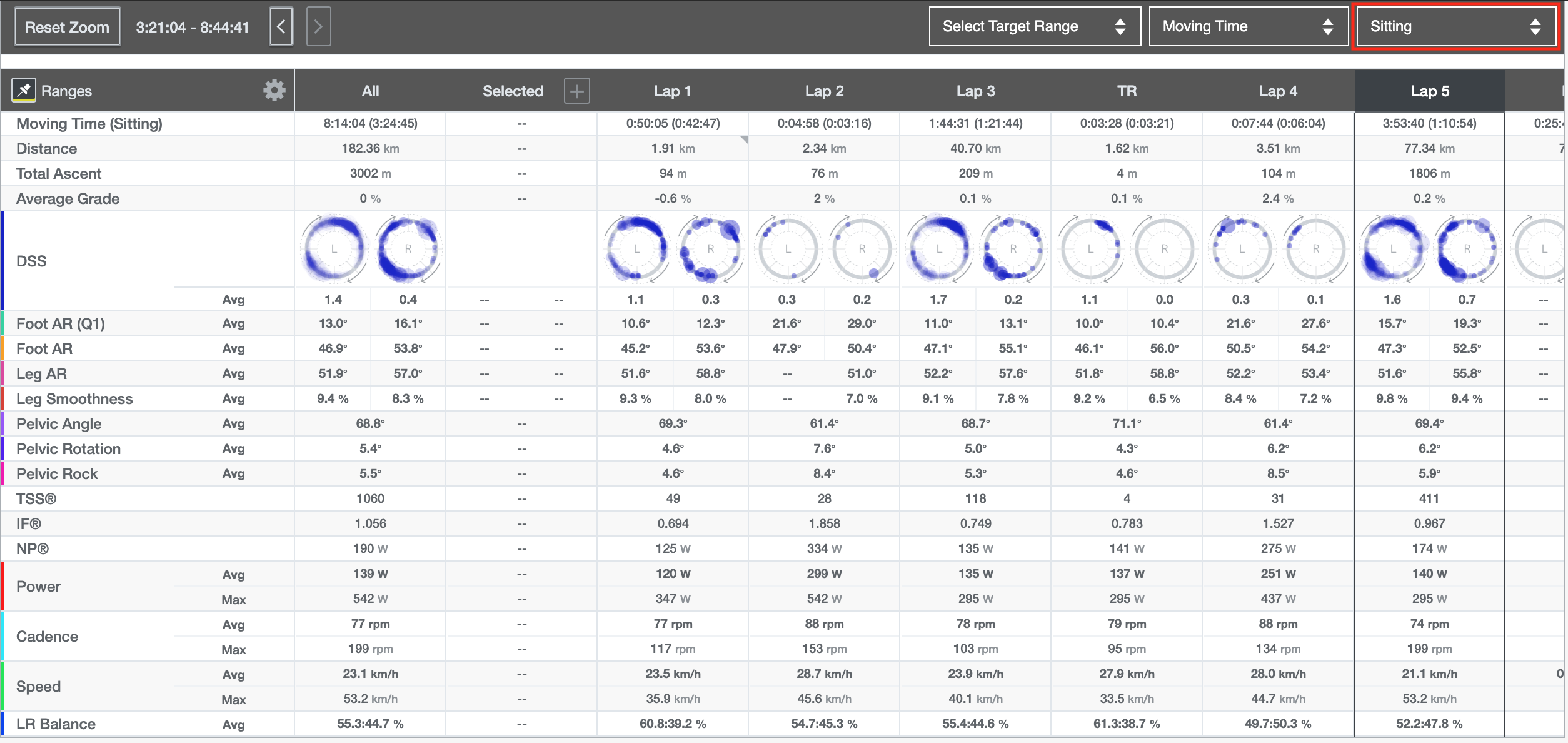1568x743 pixels.
Task: Click the left DSS circle under All
Action: (334, 248)
